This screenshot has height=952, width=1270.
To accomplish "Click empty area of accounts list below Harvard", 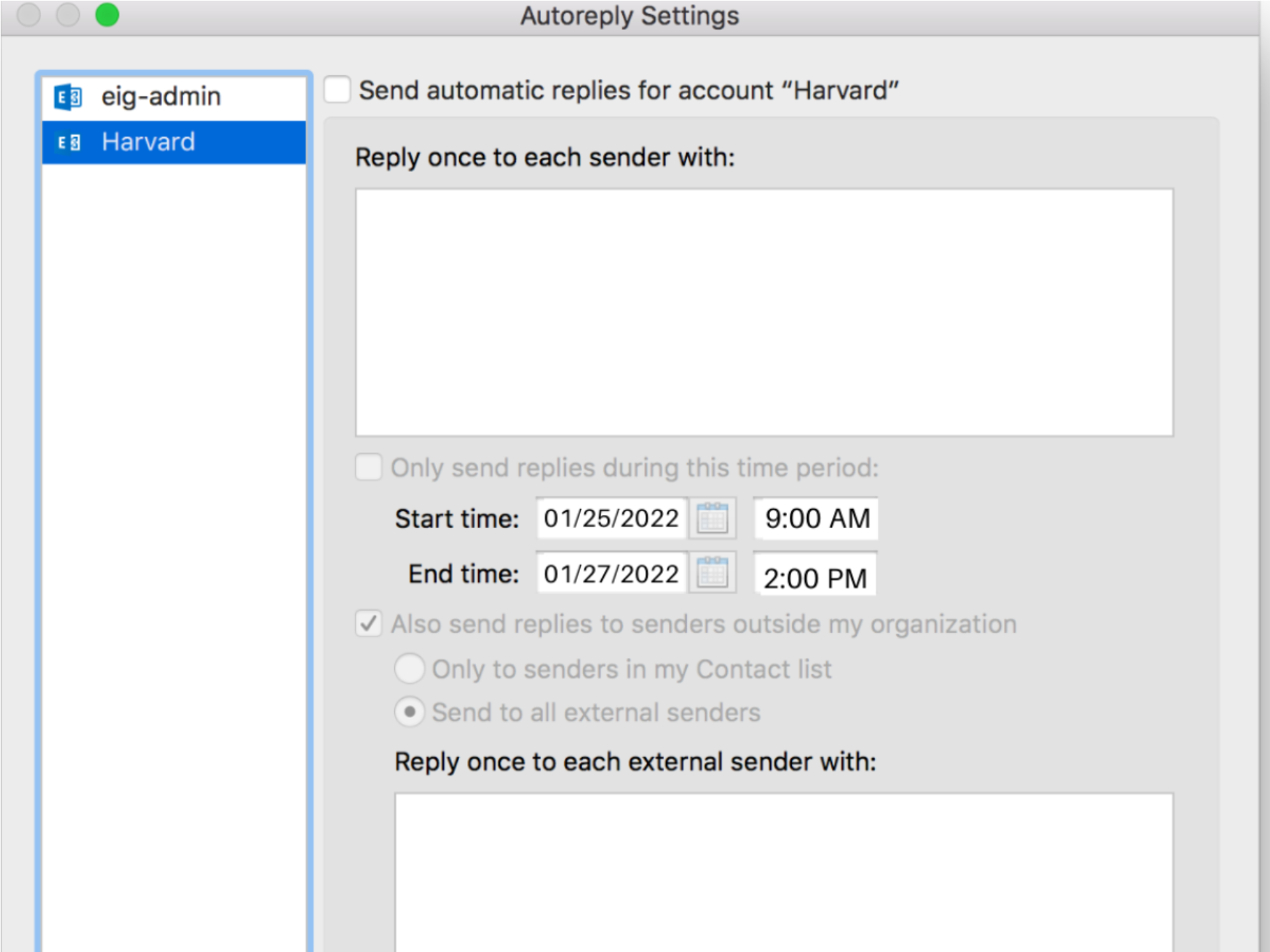I will [173, 529].
